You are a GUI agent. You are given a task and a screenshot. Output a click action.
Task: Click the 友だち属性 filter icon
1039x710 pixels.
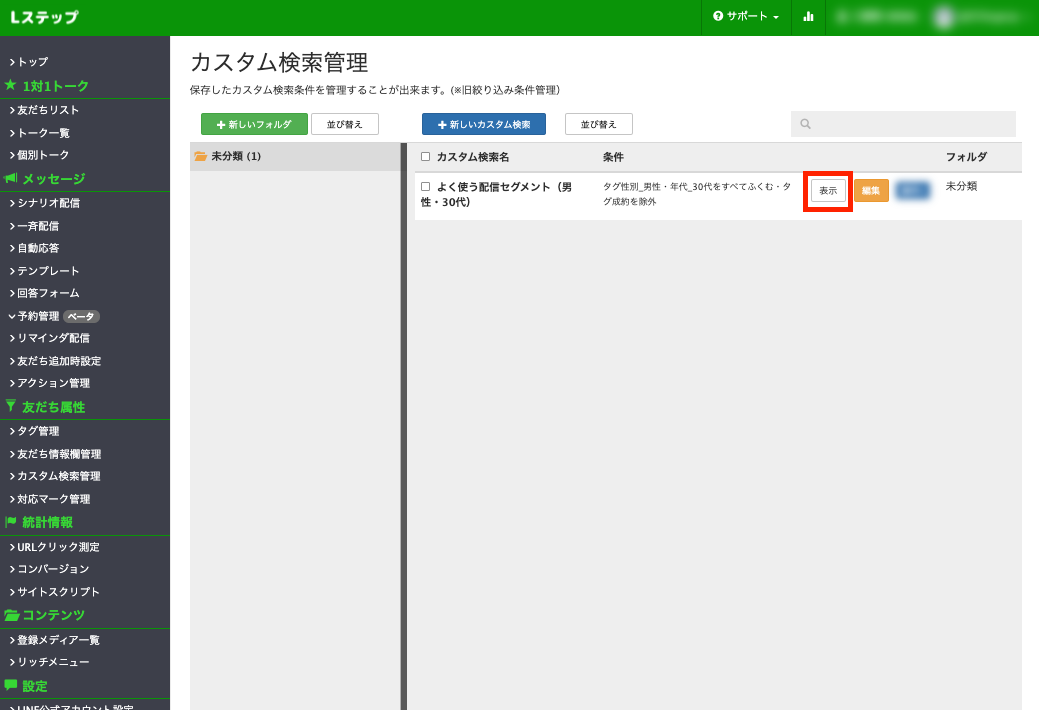[11, 407]
